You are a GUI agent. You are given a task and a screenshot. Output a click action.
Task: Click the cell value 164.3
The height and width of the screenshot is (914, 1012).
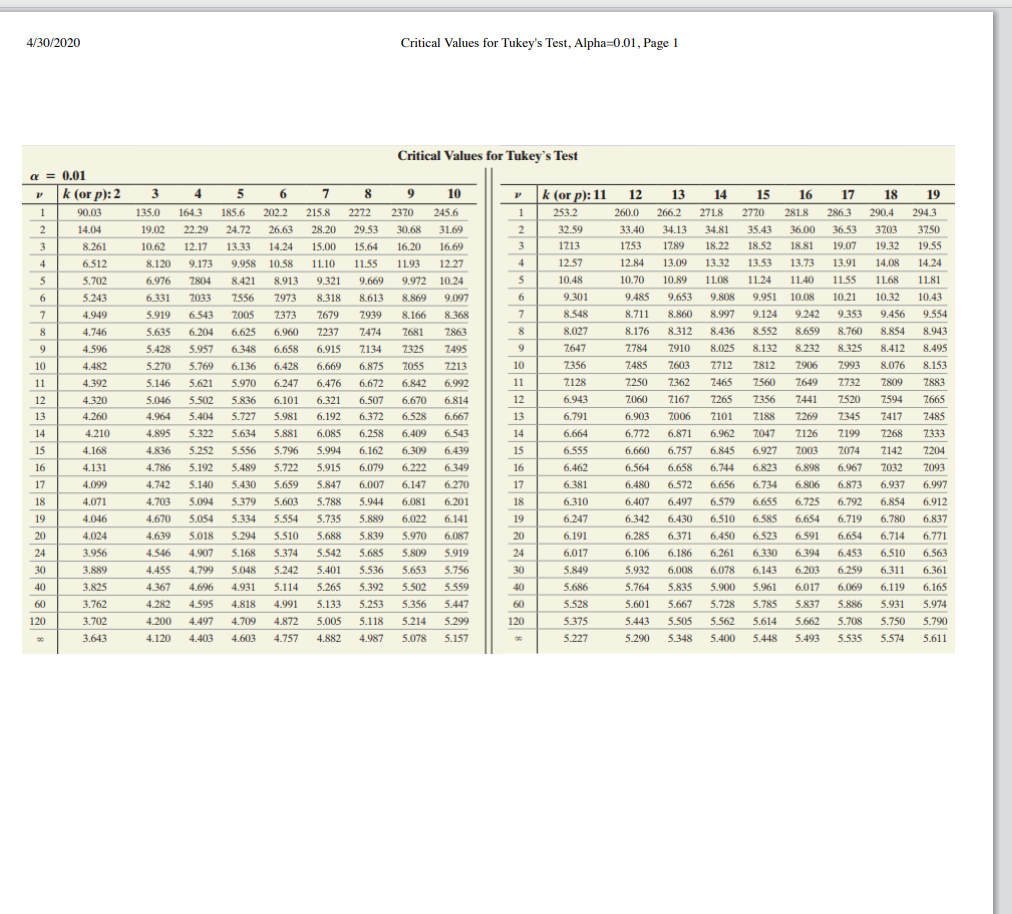[x=190, y=212]
